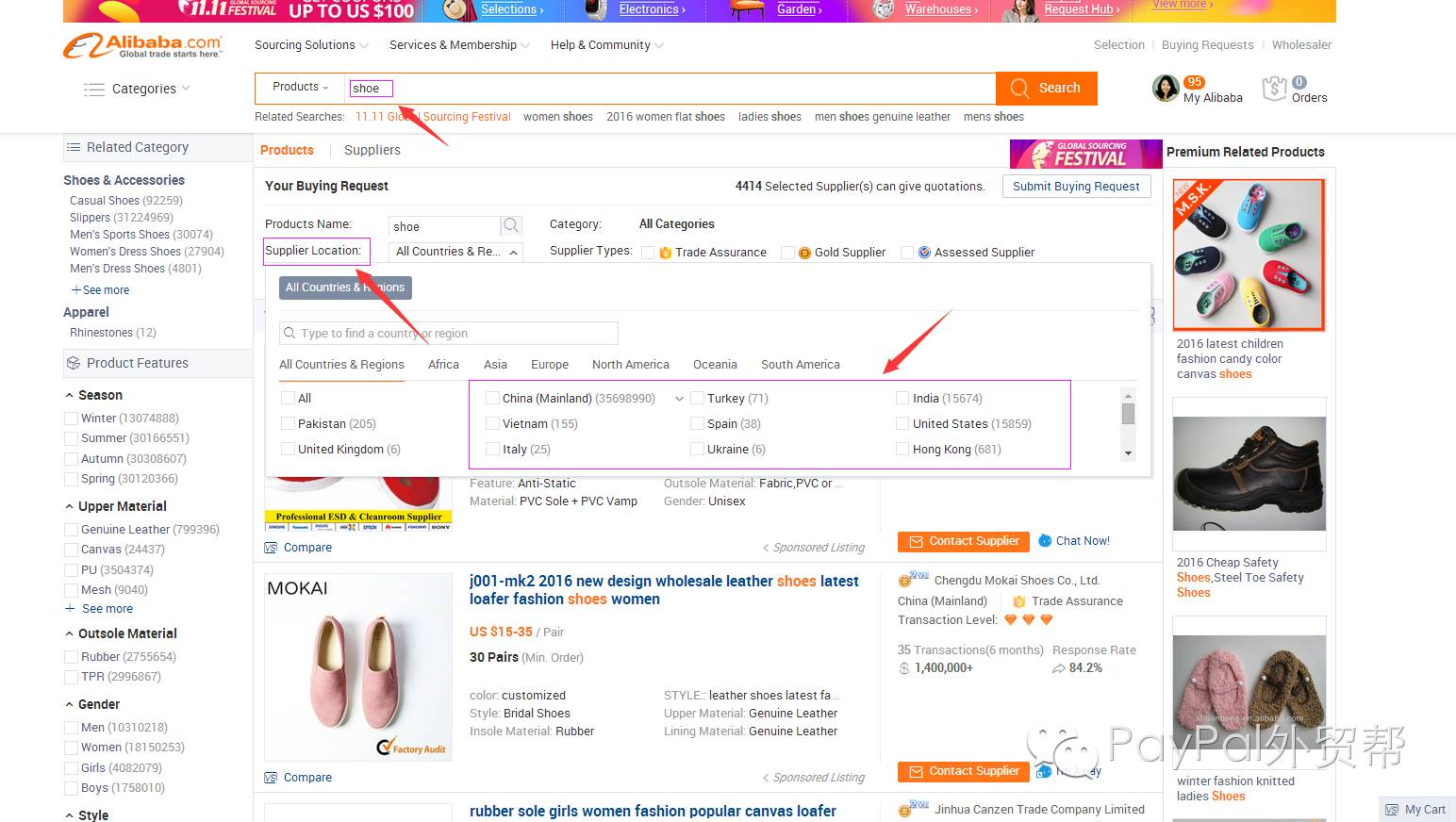Click the magnifier icon beside Products Name field
The width and height of the screenshot is (1456, 822).
coord(511,225)
